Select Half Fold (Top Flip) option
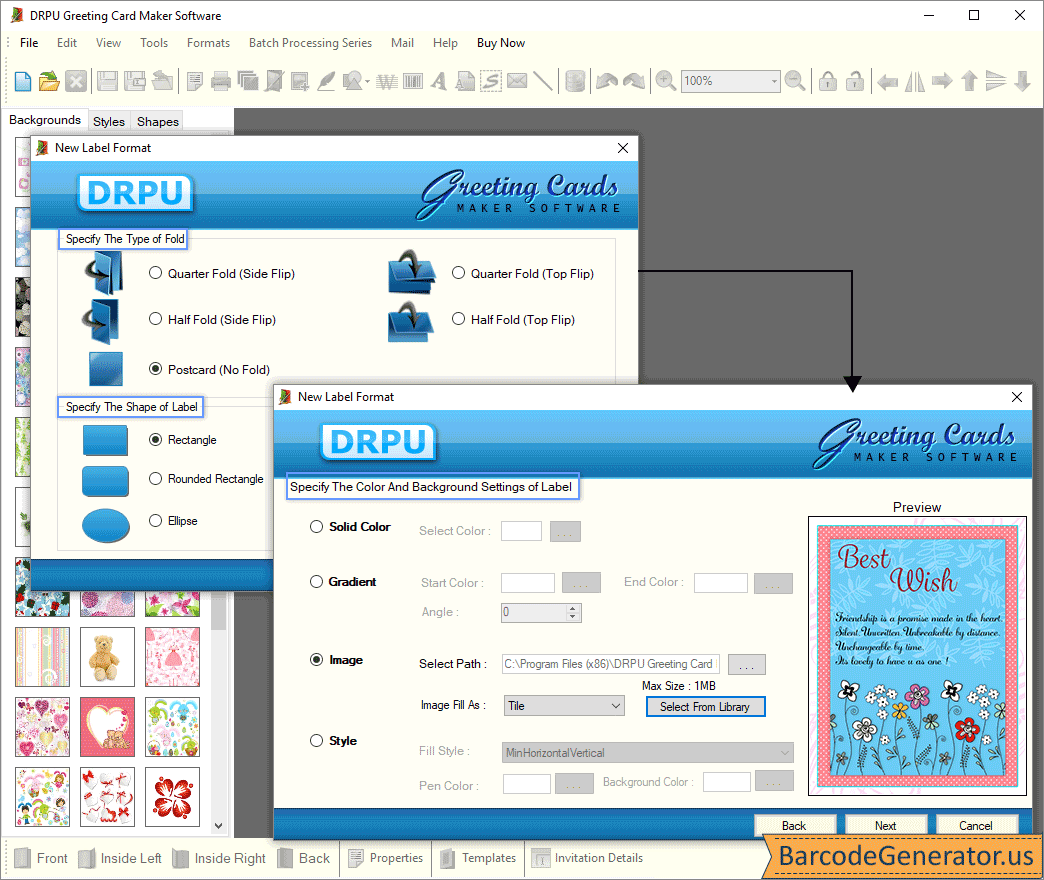Viewport: 1044px width, 880px height. (458, 319)
